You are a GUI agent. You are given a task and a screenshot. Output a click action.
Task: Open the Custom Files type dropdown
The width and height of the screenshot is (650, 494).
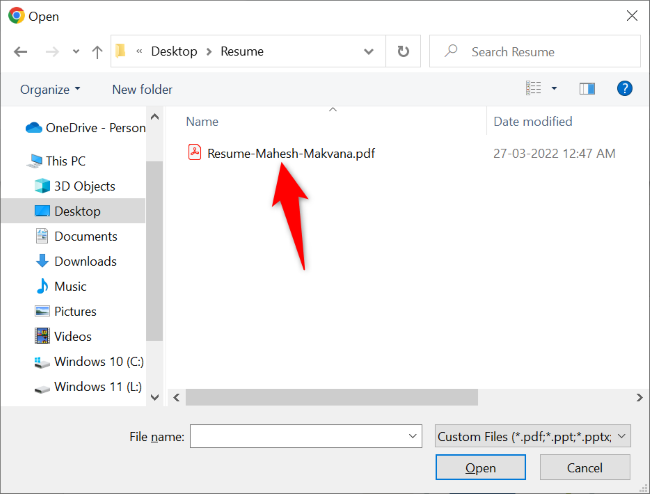(533, 436)
